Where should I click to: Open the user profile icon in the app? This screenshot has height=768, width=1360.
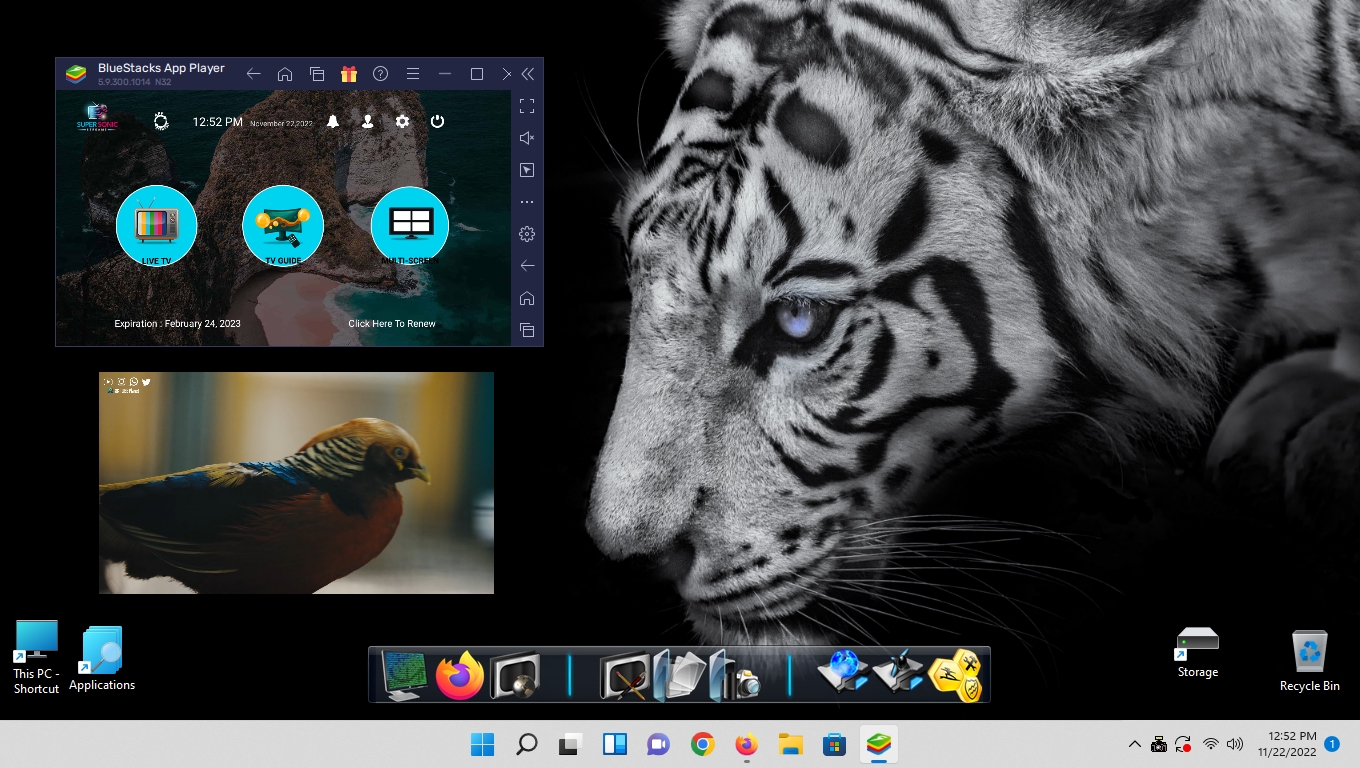coord(368,121)
